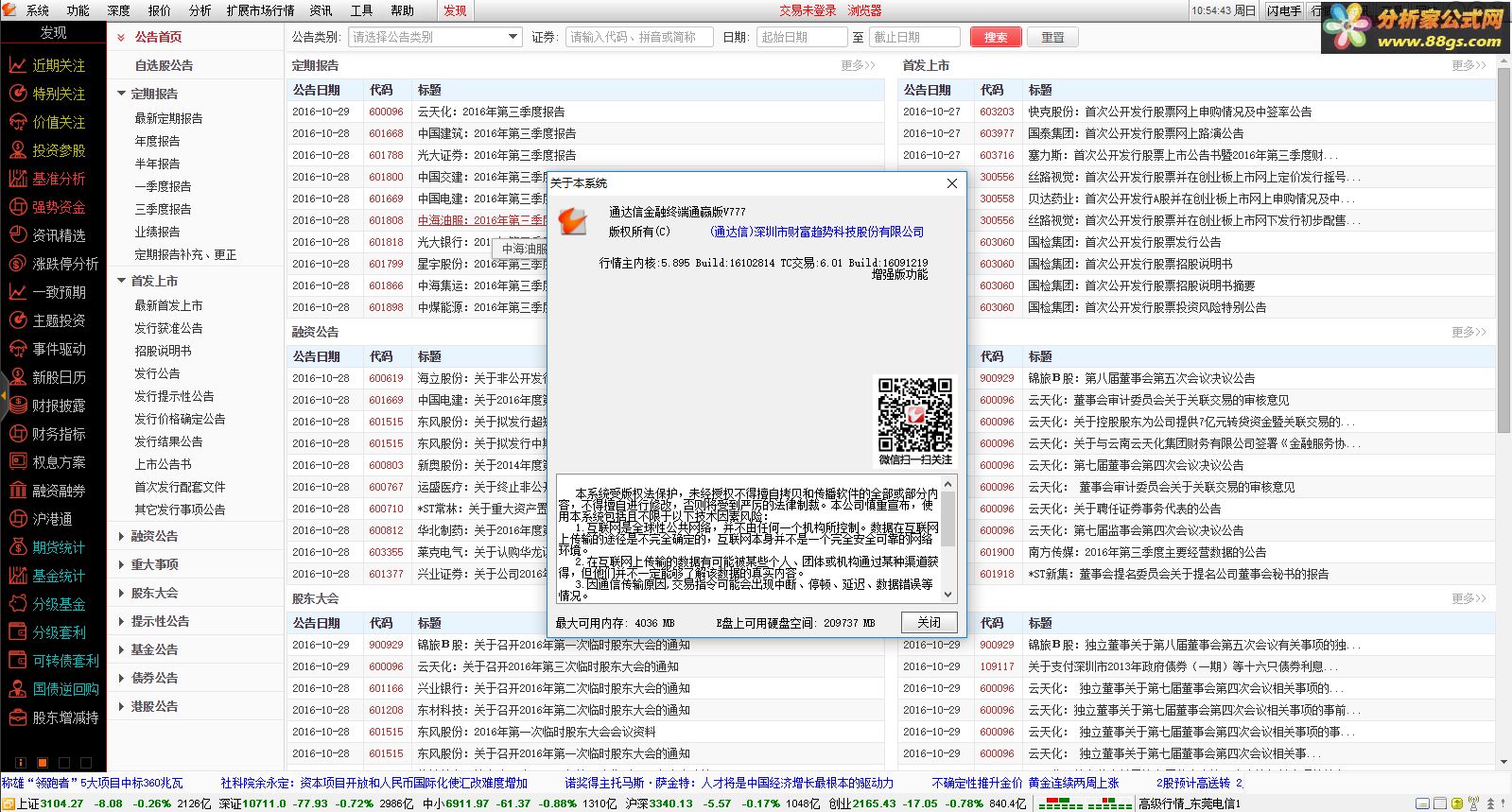Collapse the 首发上市 tree section
This screenshot has width=1512, height=812.
click(121, 281)
